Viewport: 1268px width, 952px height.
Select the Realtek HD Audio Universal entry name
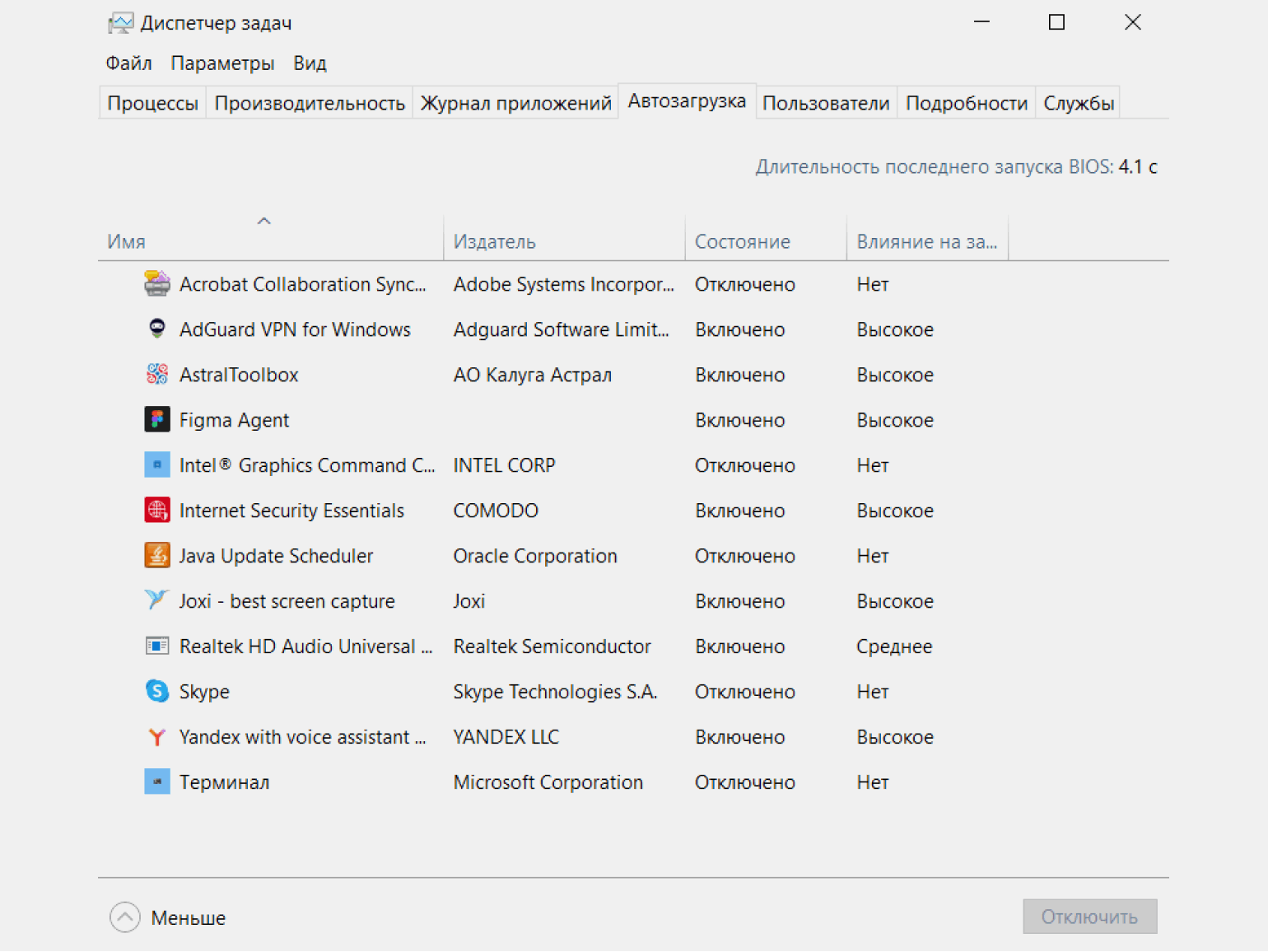point(305,646)
